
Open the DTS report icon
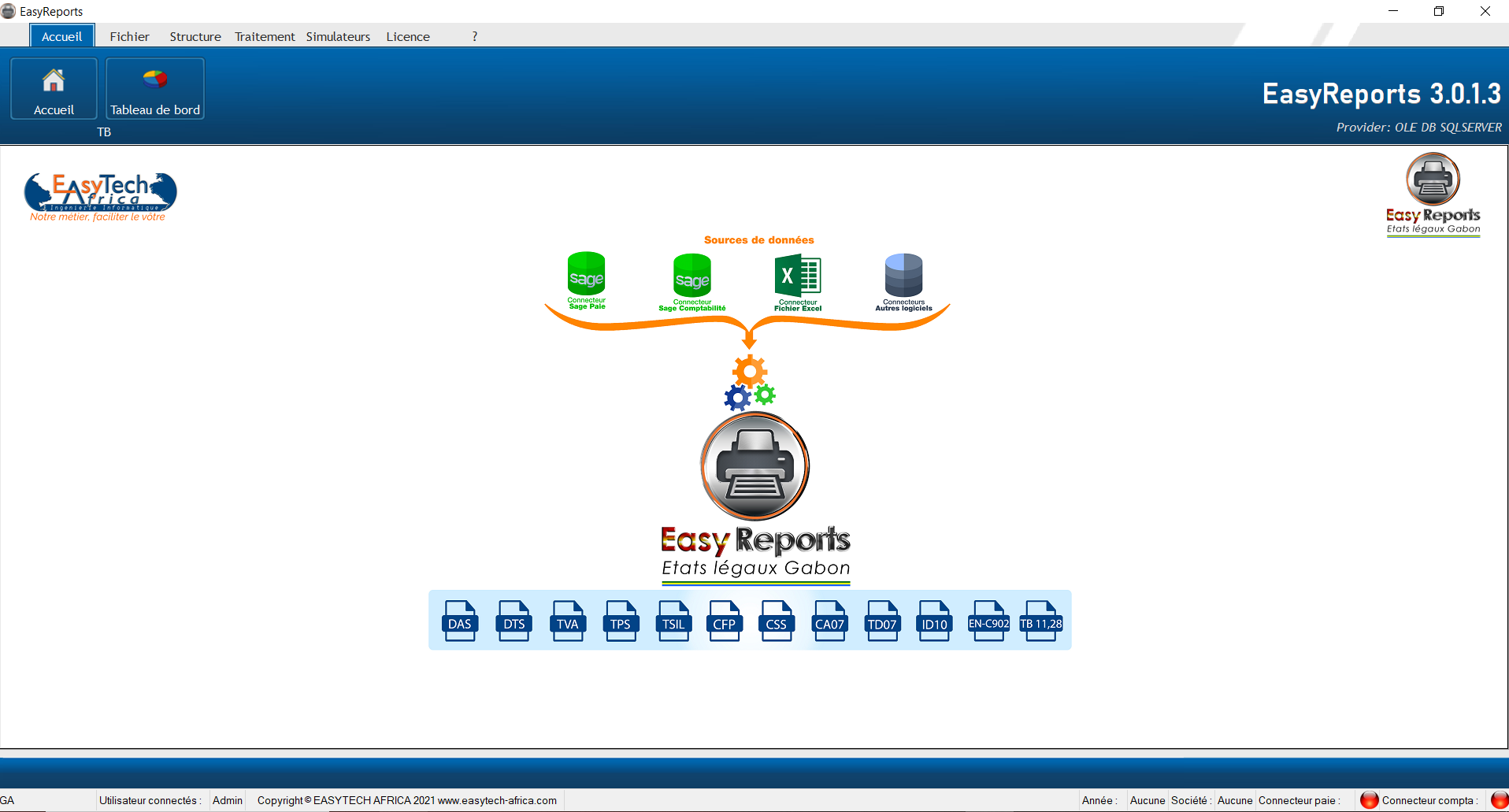514,621
